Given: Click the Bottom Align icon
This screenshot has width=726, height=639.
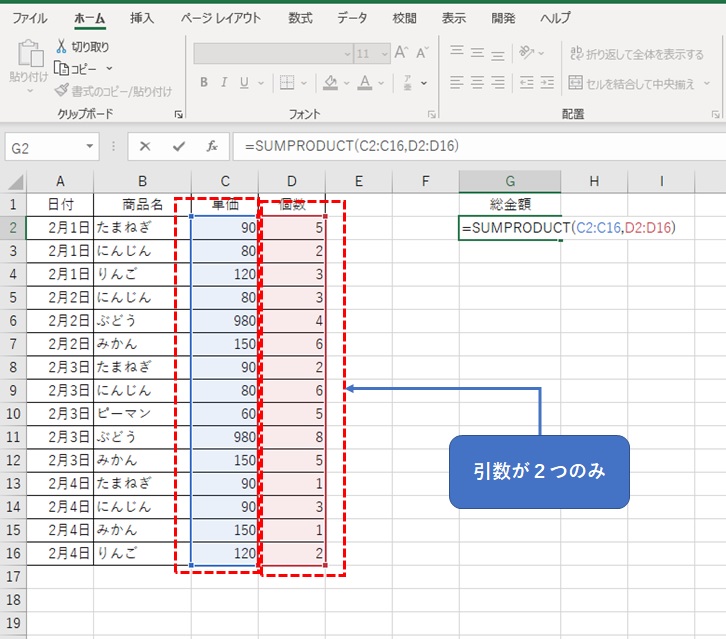Looking at the screenshot, I should point(498,55).
